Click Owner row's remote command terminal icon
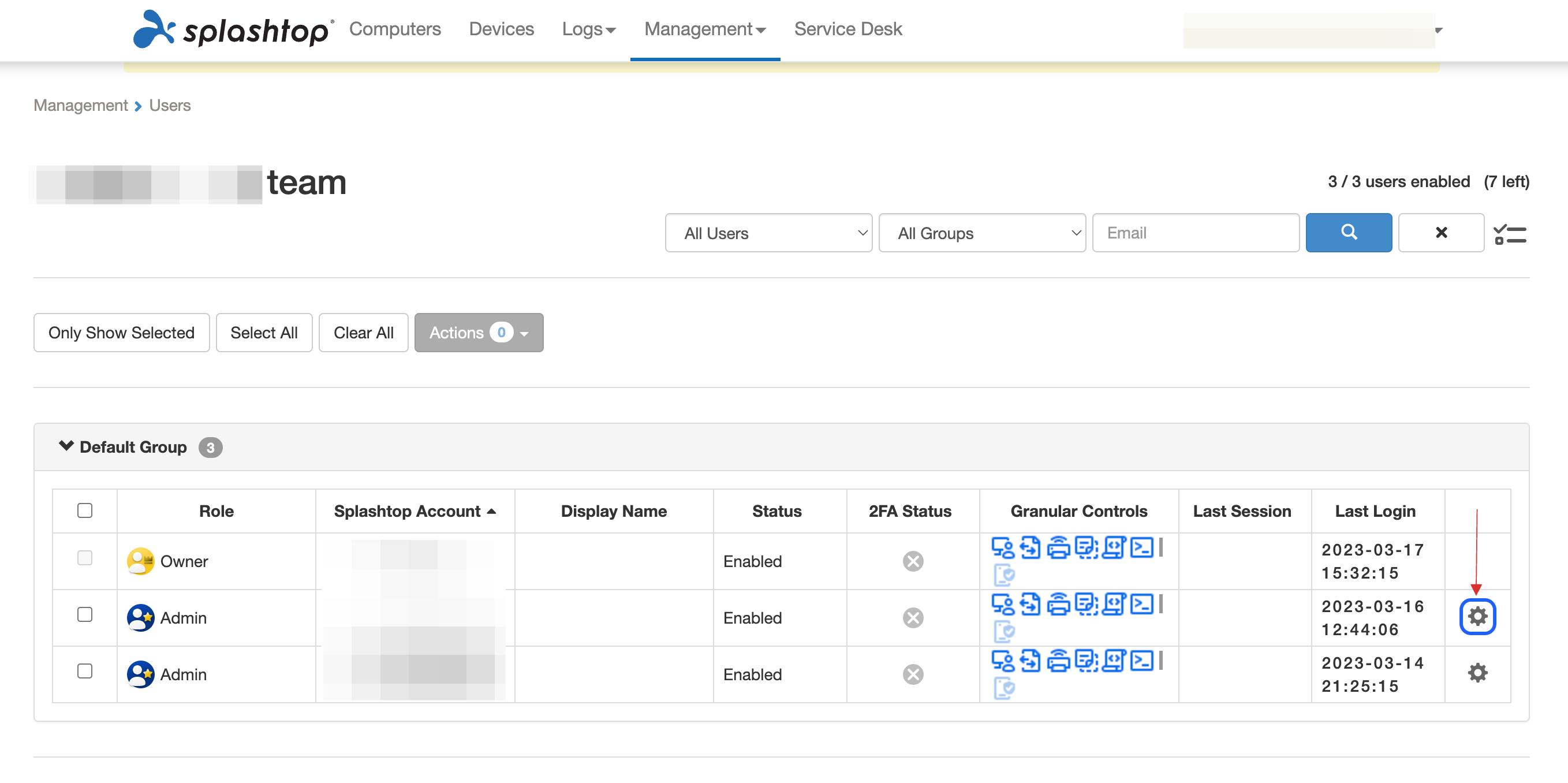Screen dimensions: 1568x783 tap(1141, 547)
